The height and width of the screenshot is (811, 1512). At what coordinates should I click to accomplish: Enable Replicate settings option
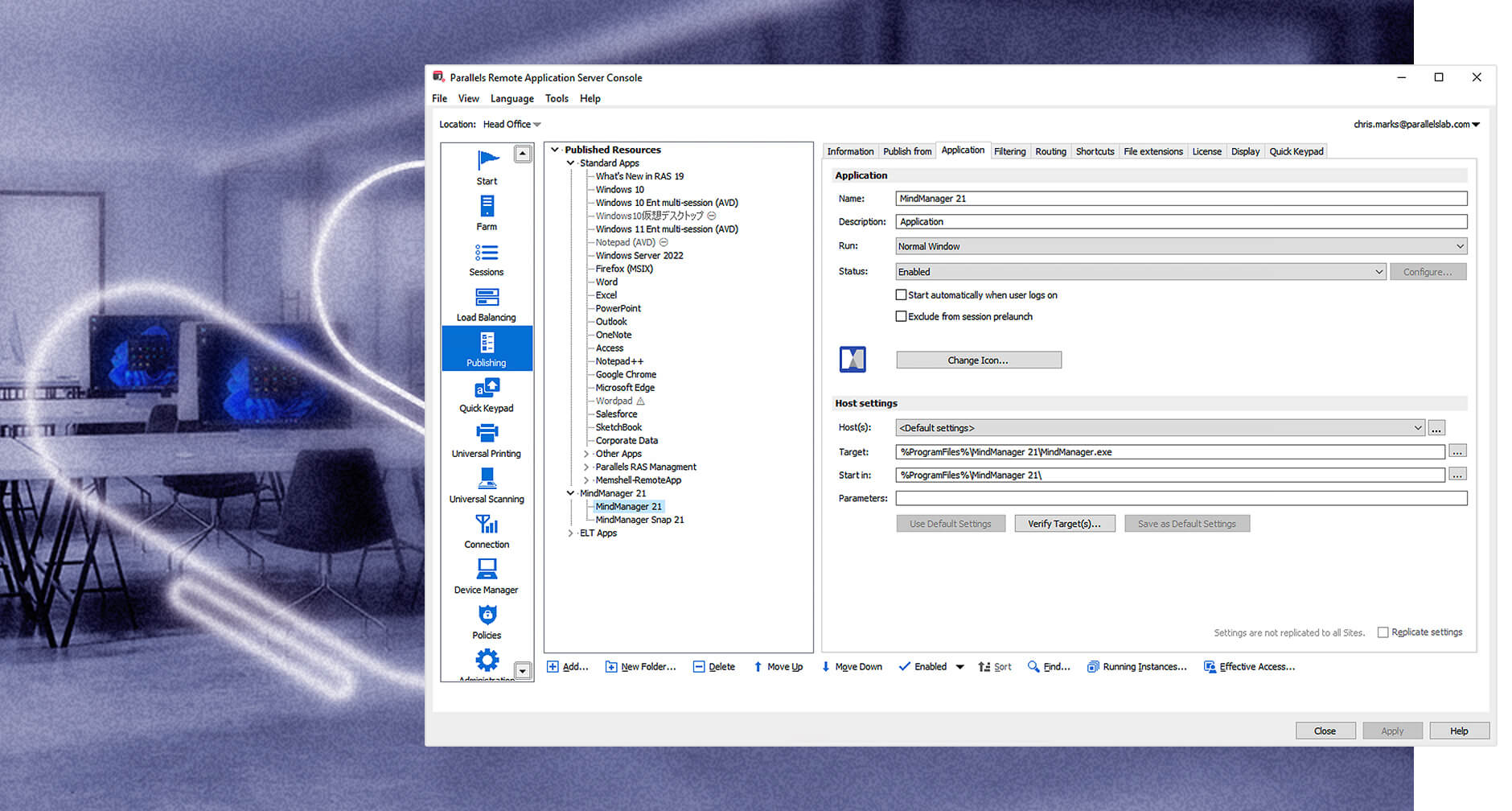pos(1383,632)
